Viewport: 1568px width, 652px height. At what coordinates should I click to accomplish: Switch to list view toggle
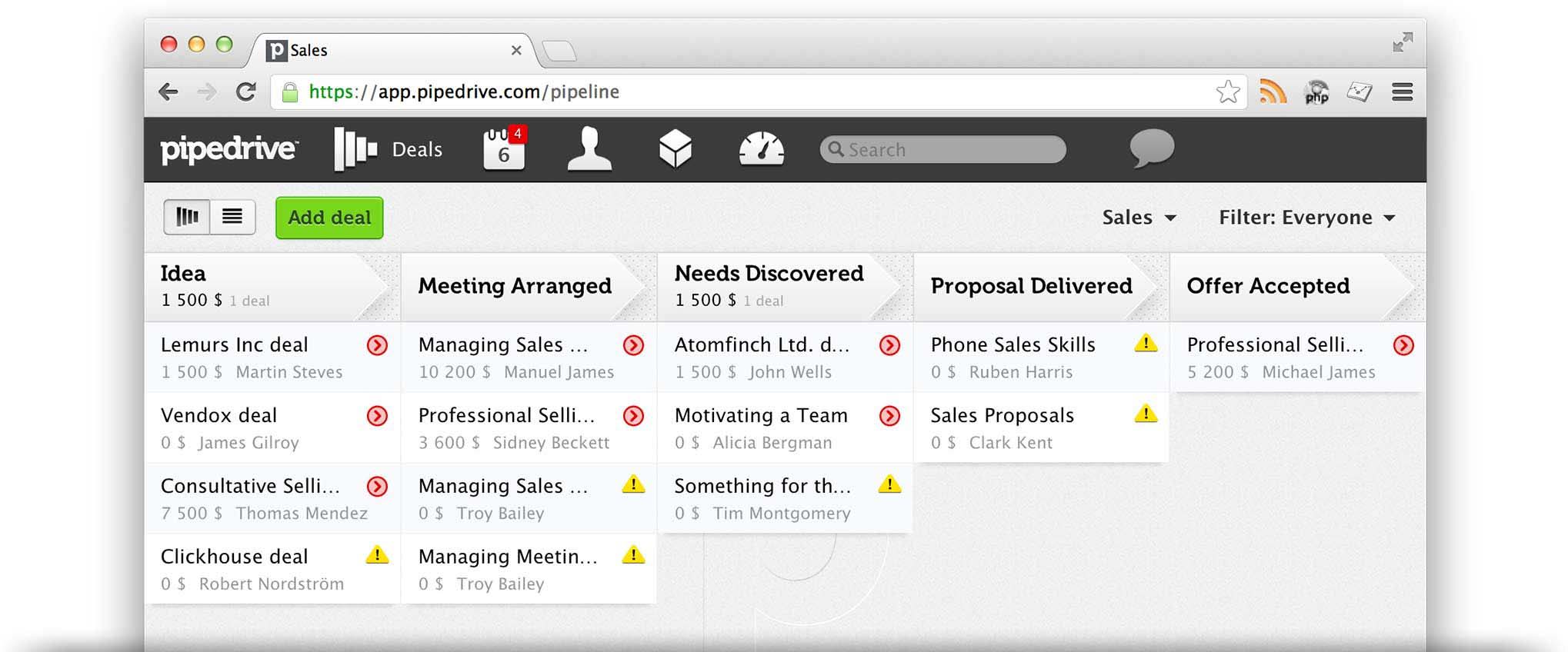pos(232,217)
